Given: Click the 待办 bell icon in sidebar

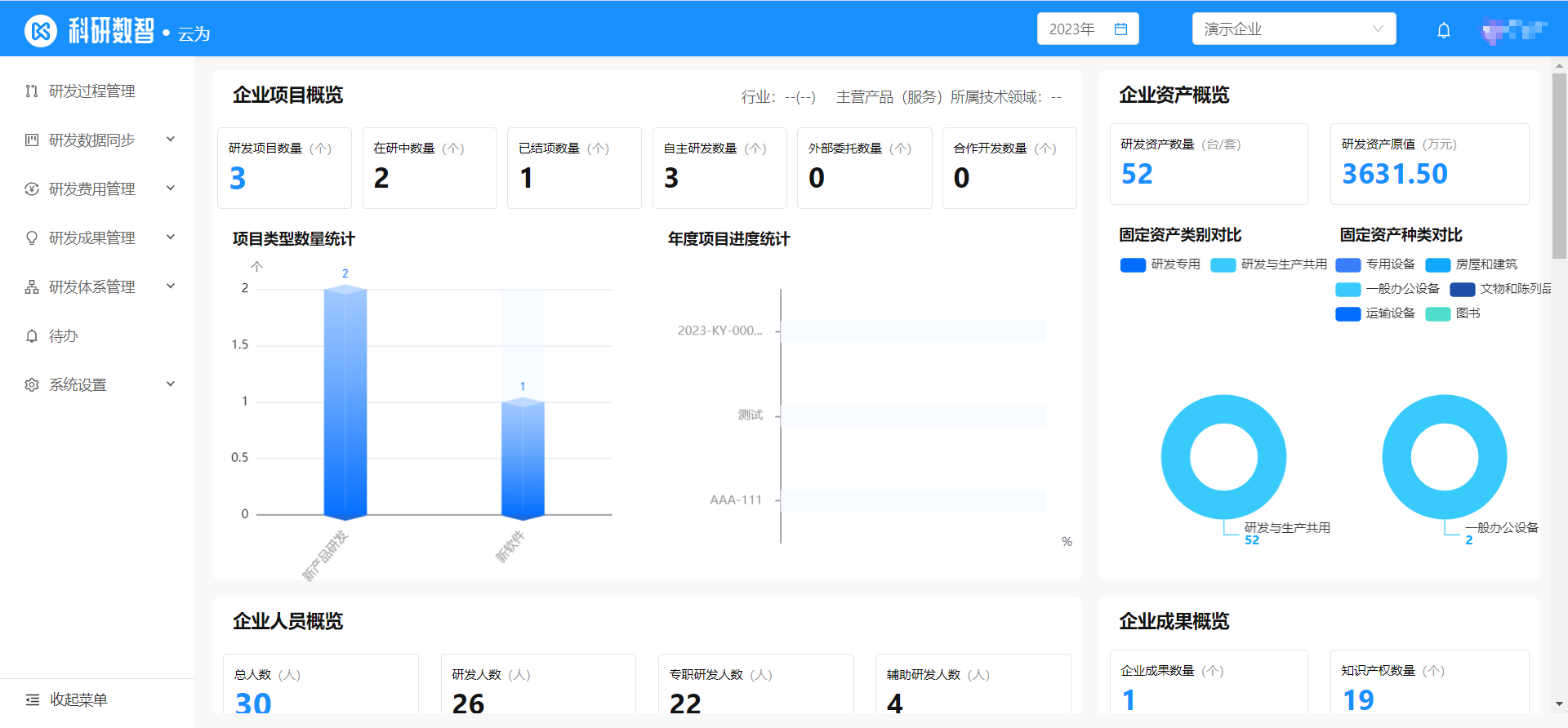Looking at the screenshot, I should 32,335.
